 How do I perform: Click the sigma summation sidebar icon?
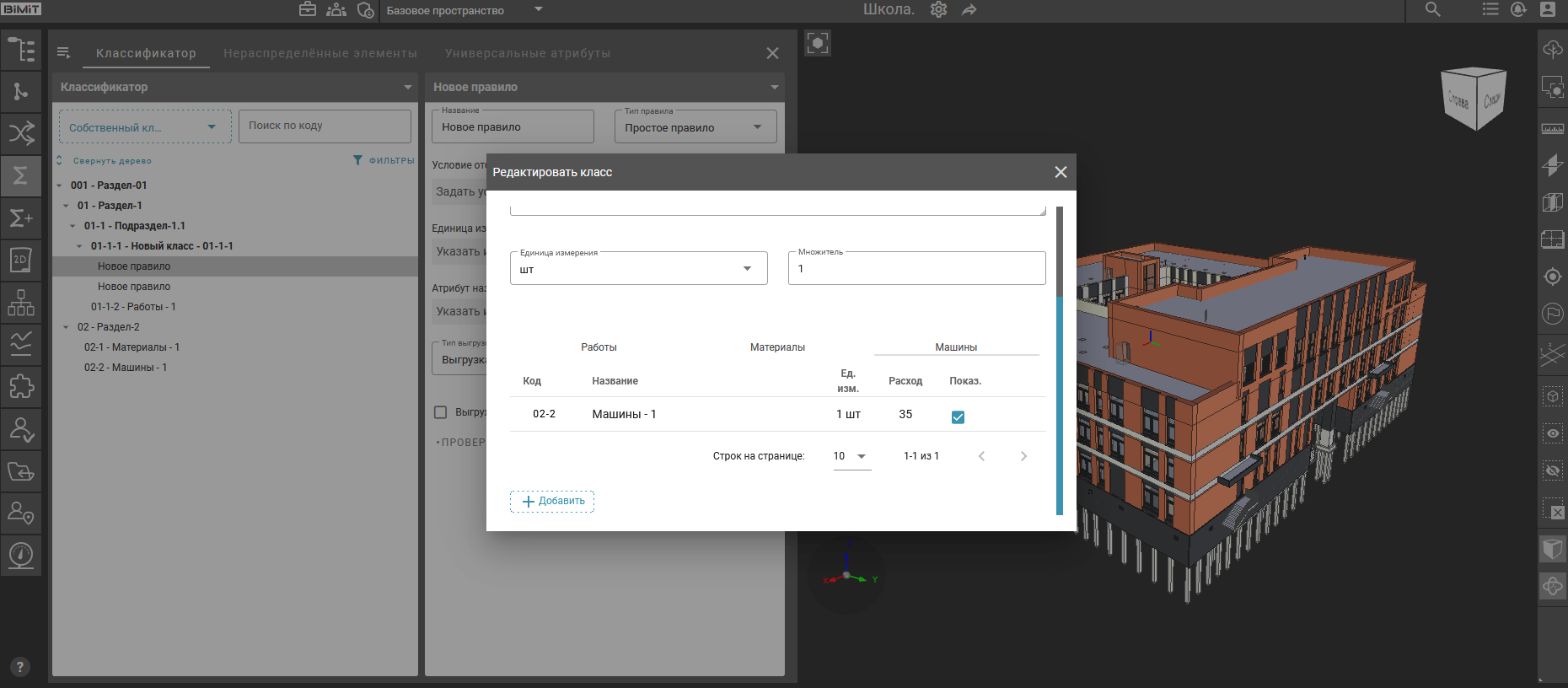(x=21, y=175)
